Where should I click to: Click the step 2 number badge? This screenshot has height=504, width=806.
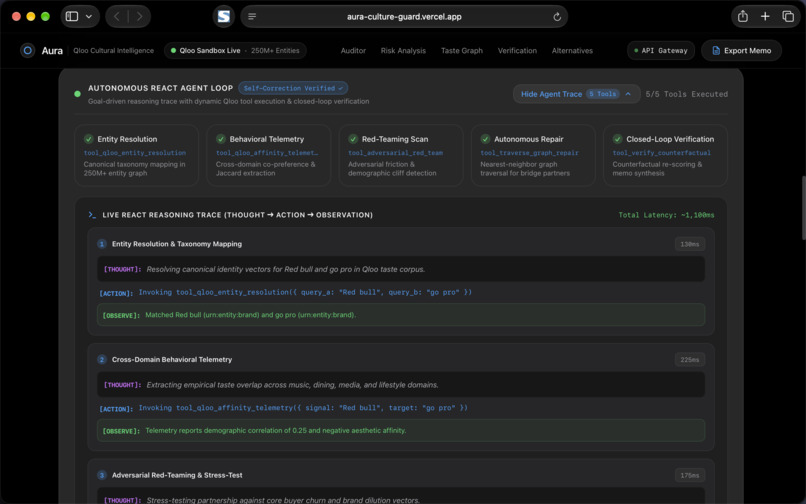(102, 359)
